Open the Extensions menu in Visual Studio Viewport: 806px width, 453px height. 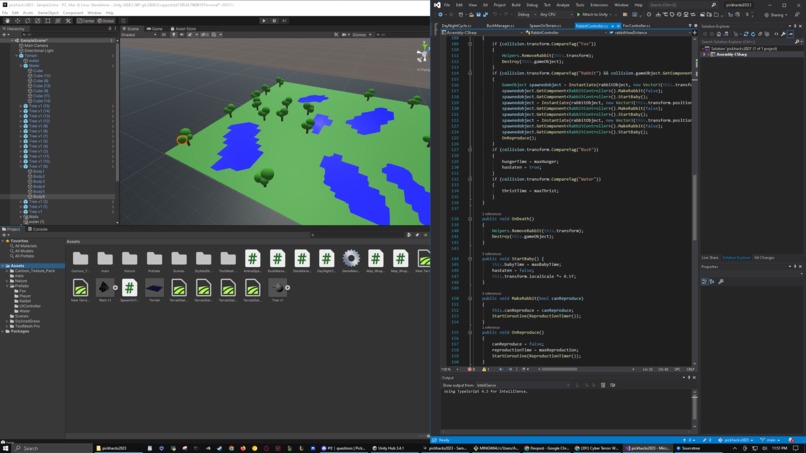[x=599, y=5]
